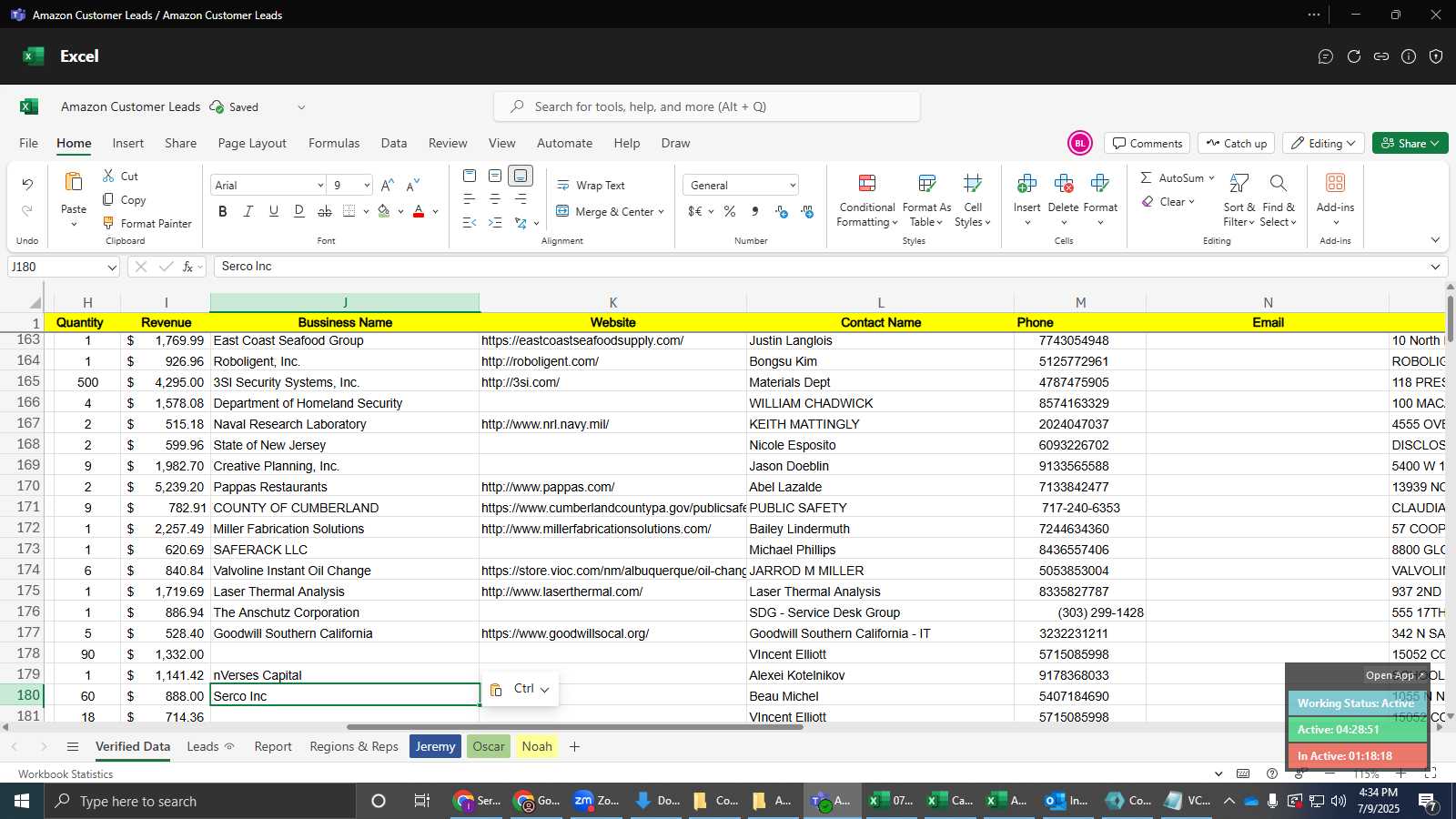Open the Comments button
This screenshot has width=1456, height=819.
click(1148, 143)
